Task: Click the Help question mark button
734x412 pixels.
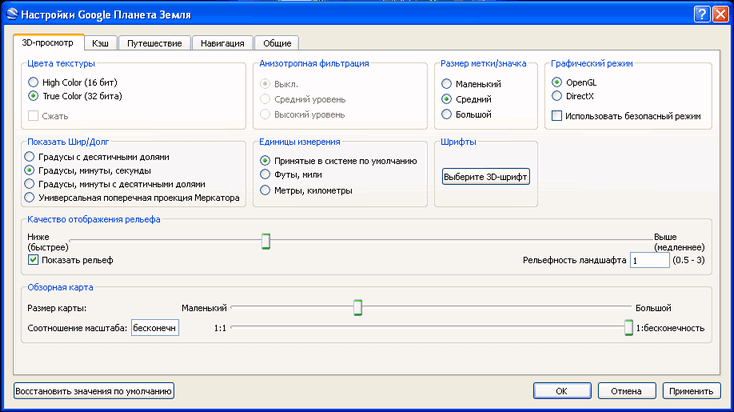Action: [x=702, y=15]
